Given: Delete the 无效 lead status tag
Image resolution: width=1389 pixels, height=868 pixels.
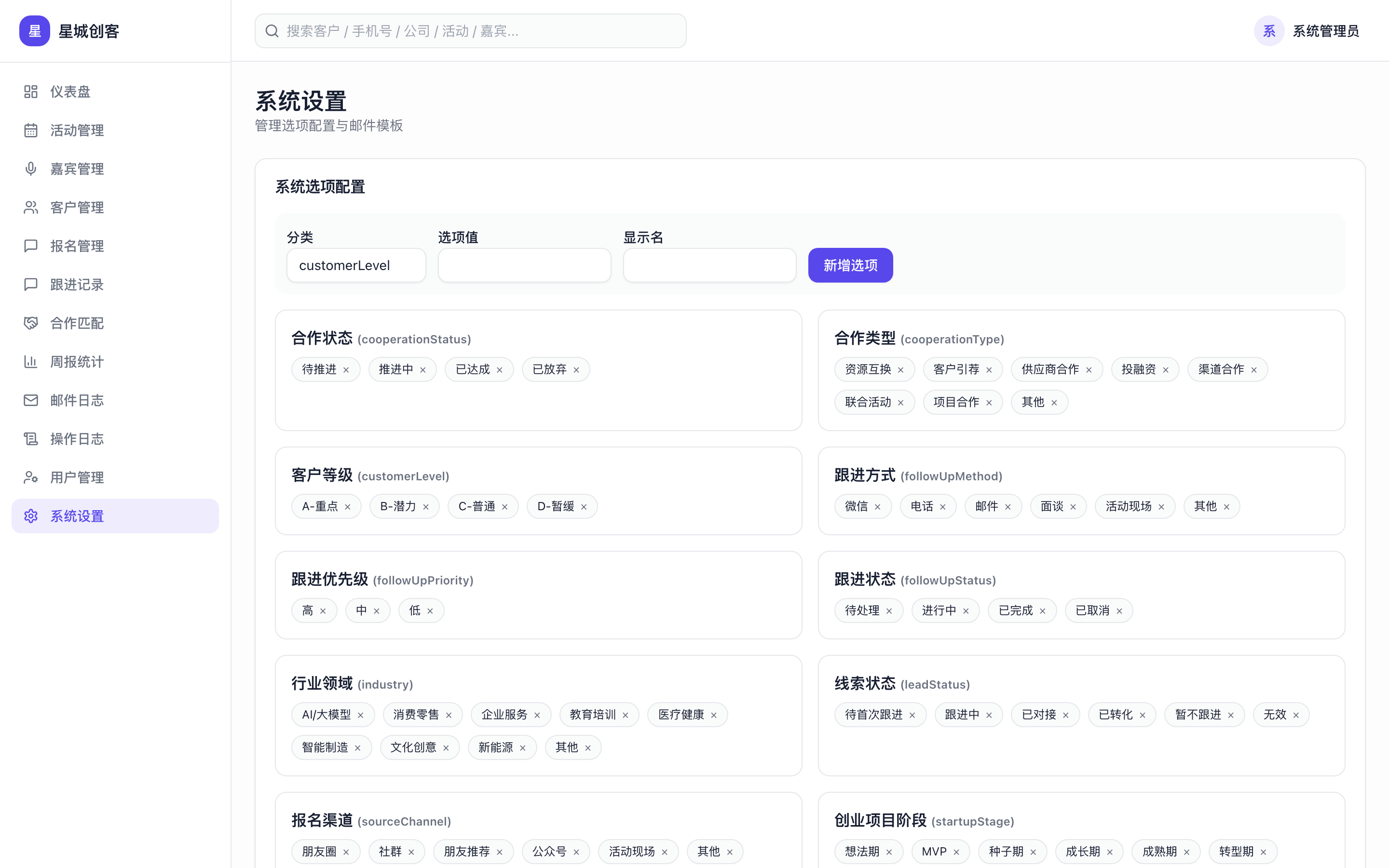Looking at the screenshot, I should coord(1296,715).
